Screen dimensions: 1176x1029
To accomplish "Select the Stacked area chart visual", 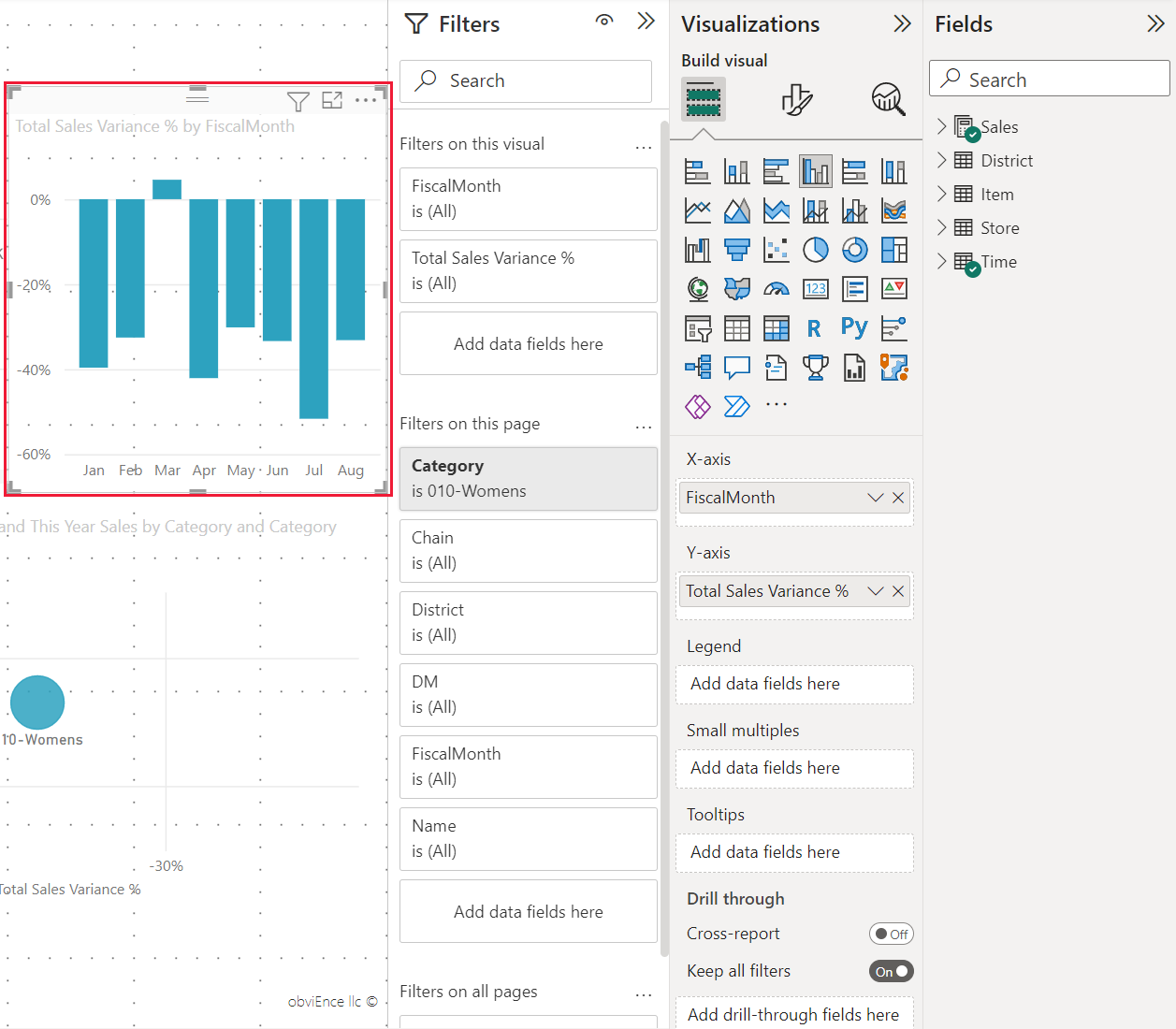I will [777, 210].
